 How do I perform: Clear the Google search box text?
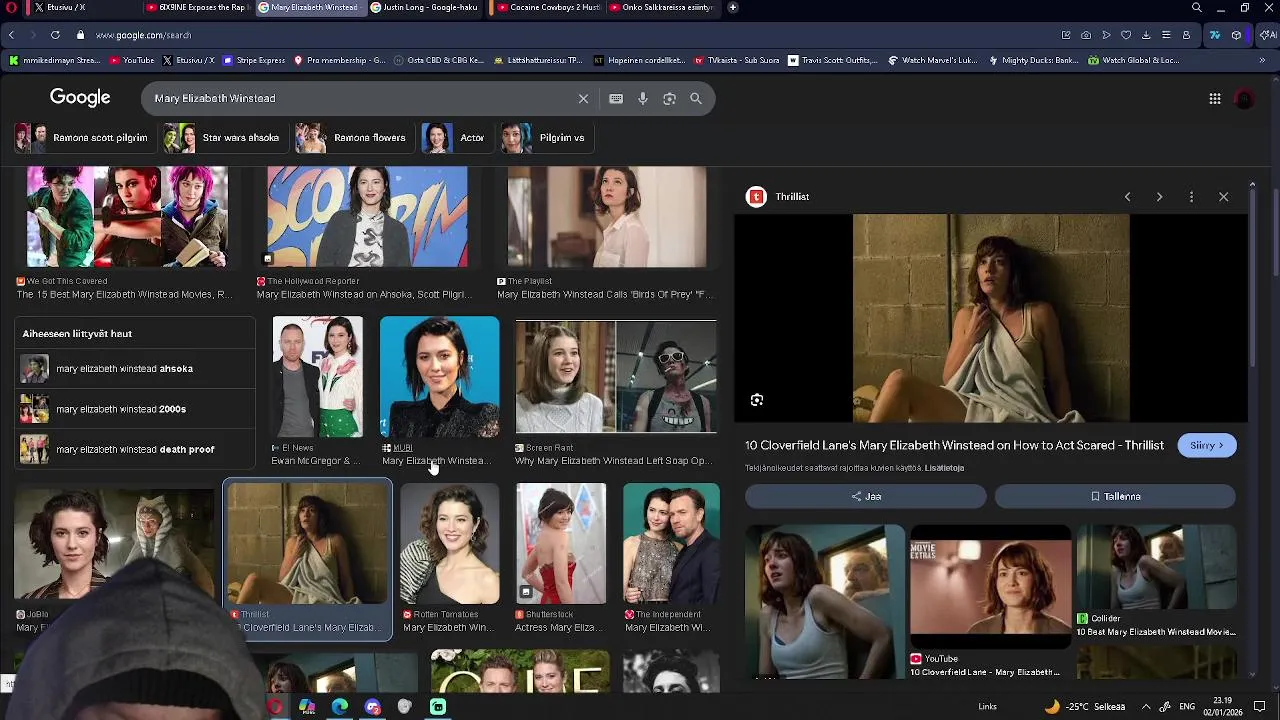583,98
